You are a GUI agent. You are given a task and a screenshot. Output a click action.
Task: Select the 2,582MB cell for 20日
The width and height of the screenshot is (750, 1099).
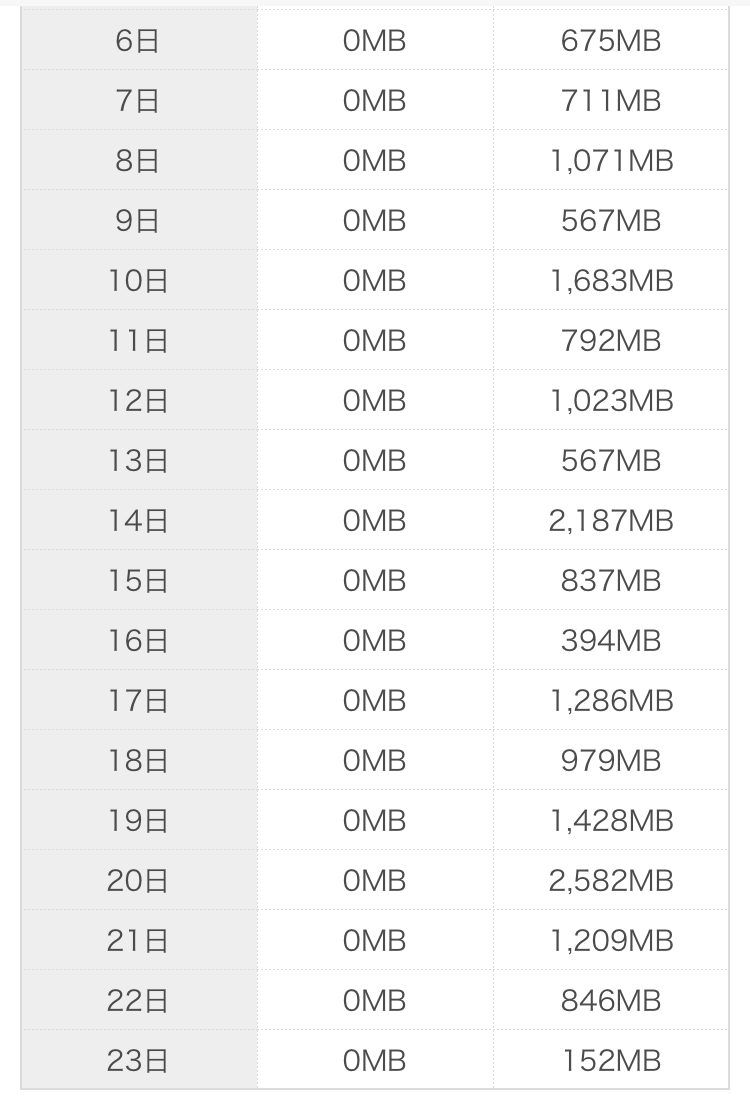[x=611, y=881]
